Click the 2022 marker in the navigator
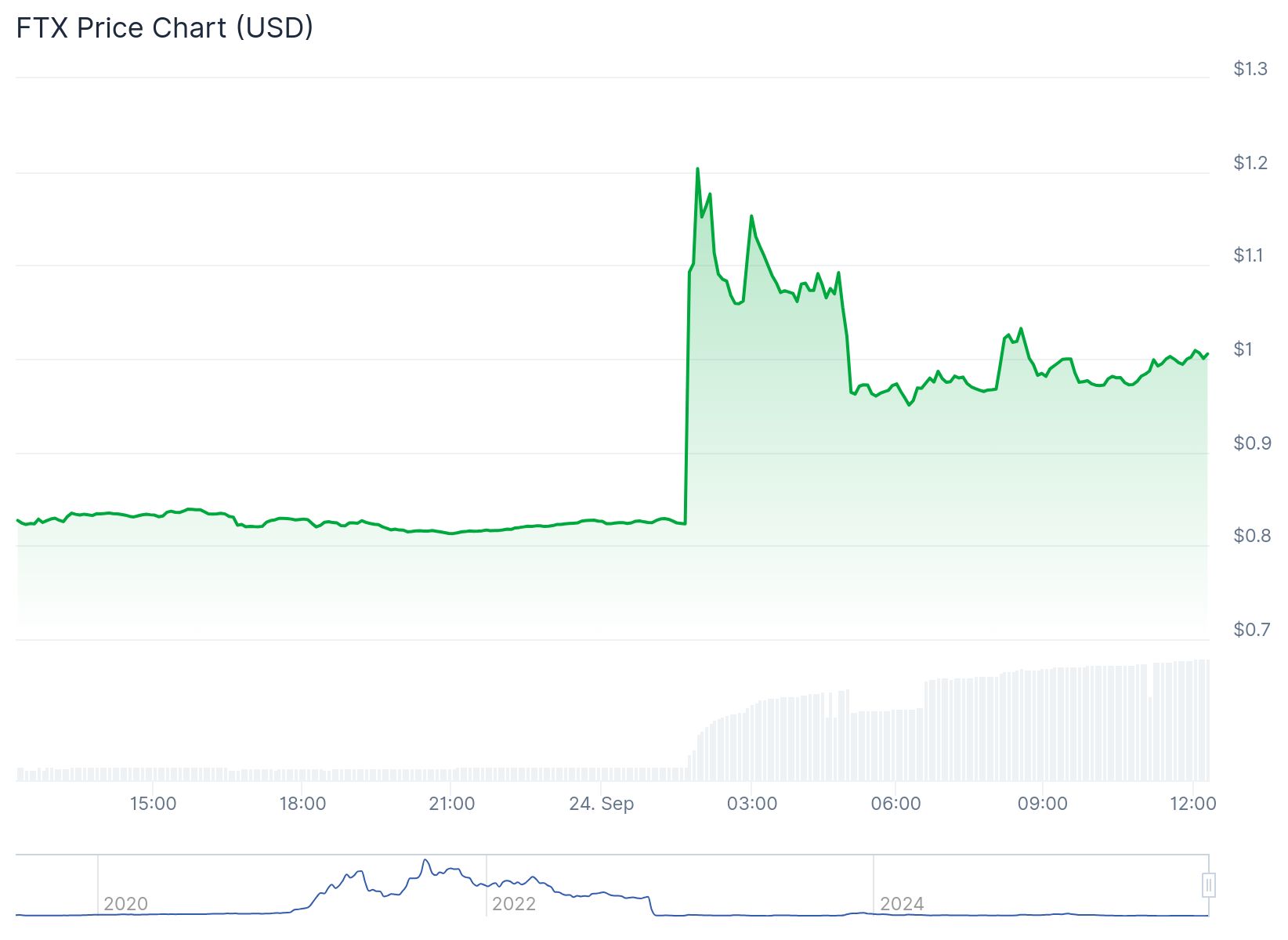Screen dimensions: 1288x940 point(513,904)
